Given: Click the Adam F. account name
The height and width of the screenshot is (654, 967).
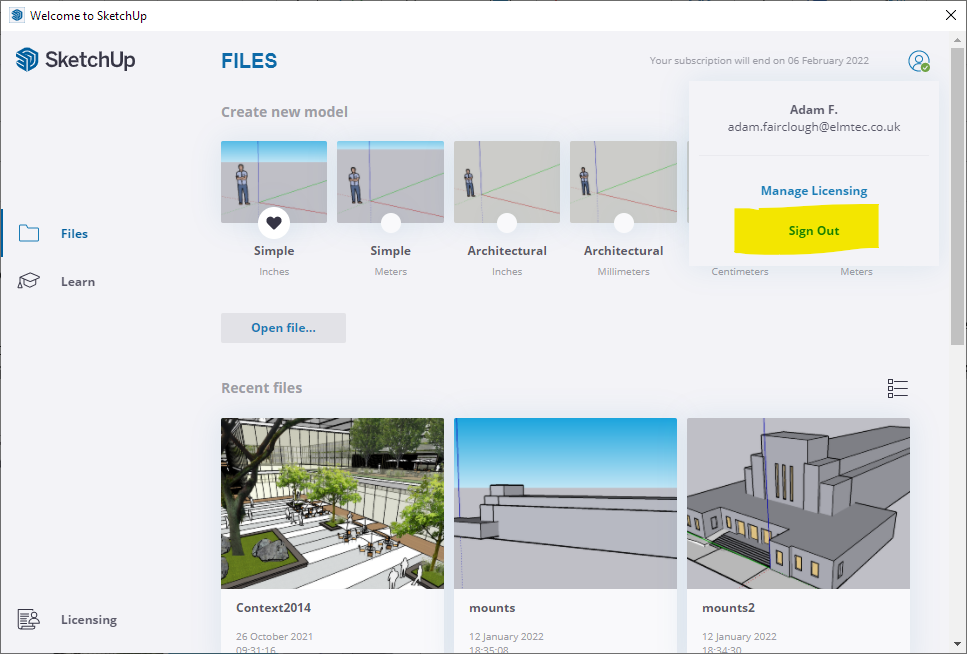Looking at the screenshot, I should [x=813, y=110].
